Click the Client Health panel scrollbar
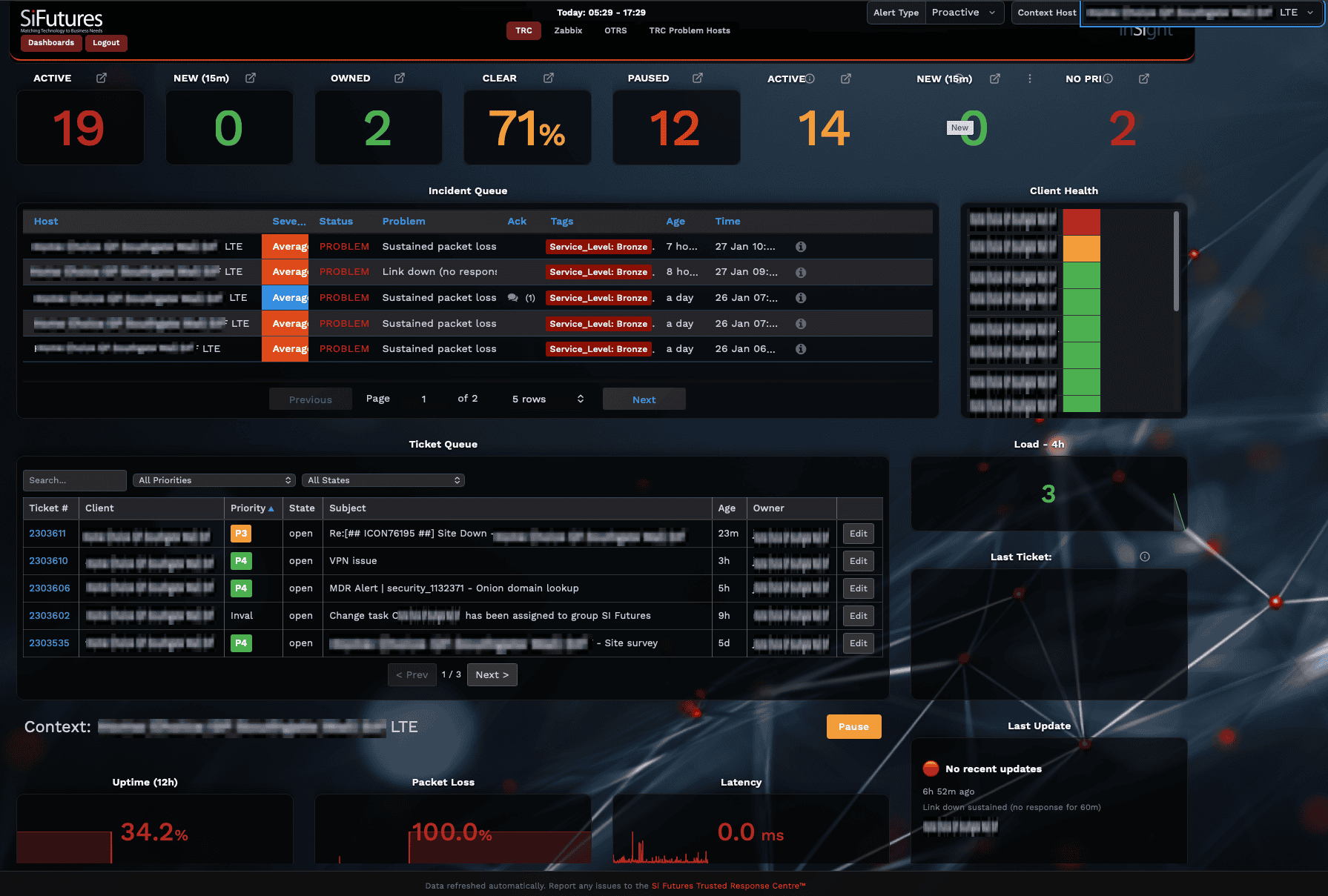This screenshot has width=1328, height=896. pos(1176,261)
